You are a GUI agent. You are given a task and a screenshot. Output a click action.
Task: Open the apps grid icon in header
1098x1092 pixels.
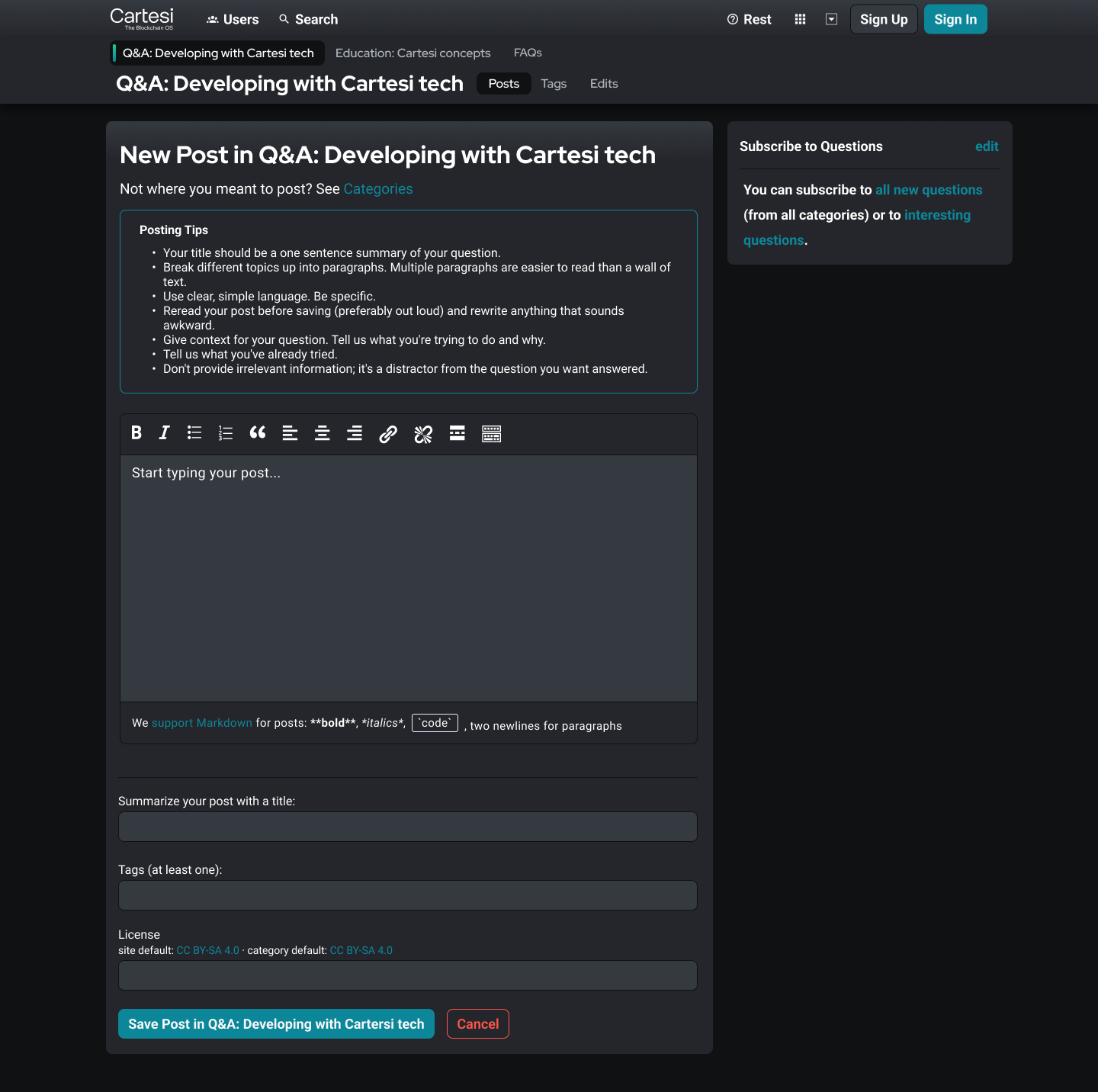point(800,19)
